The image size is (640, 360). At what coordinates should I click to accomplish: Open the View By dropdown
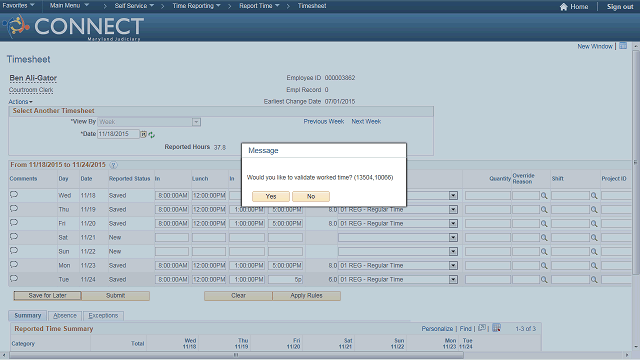pyautogui.click(x=196, y=122)
